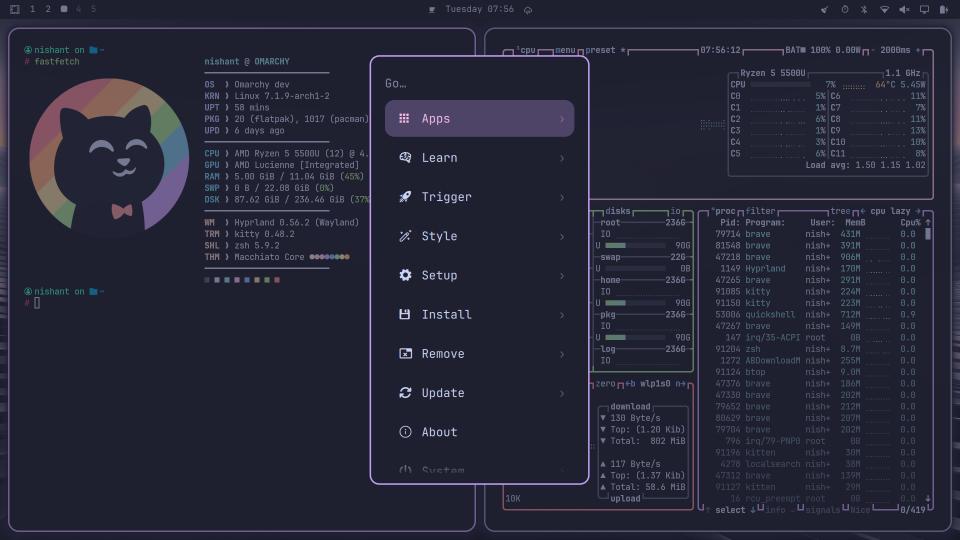Click the Style magic wand icon
The height and width of the screenshot is (540, 960).
point(405,236)
